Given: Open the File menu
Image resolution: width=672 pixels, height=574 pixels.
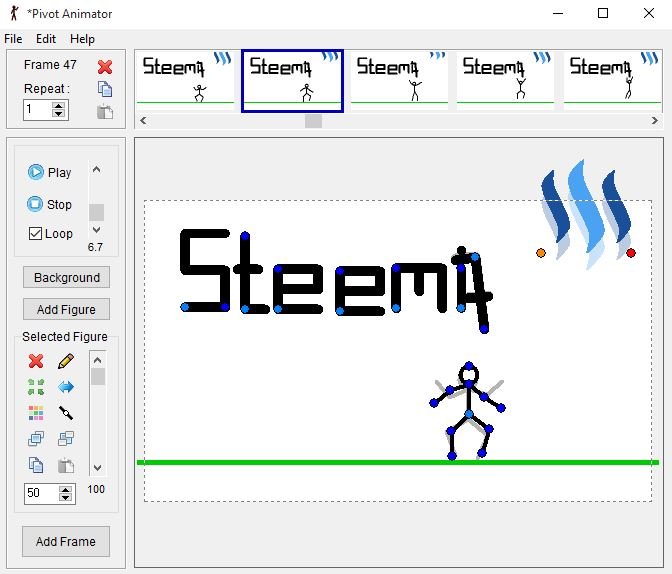Looking at the screenshot, I should point(13,39).
